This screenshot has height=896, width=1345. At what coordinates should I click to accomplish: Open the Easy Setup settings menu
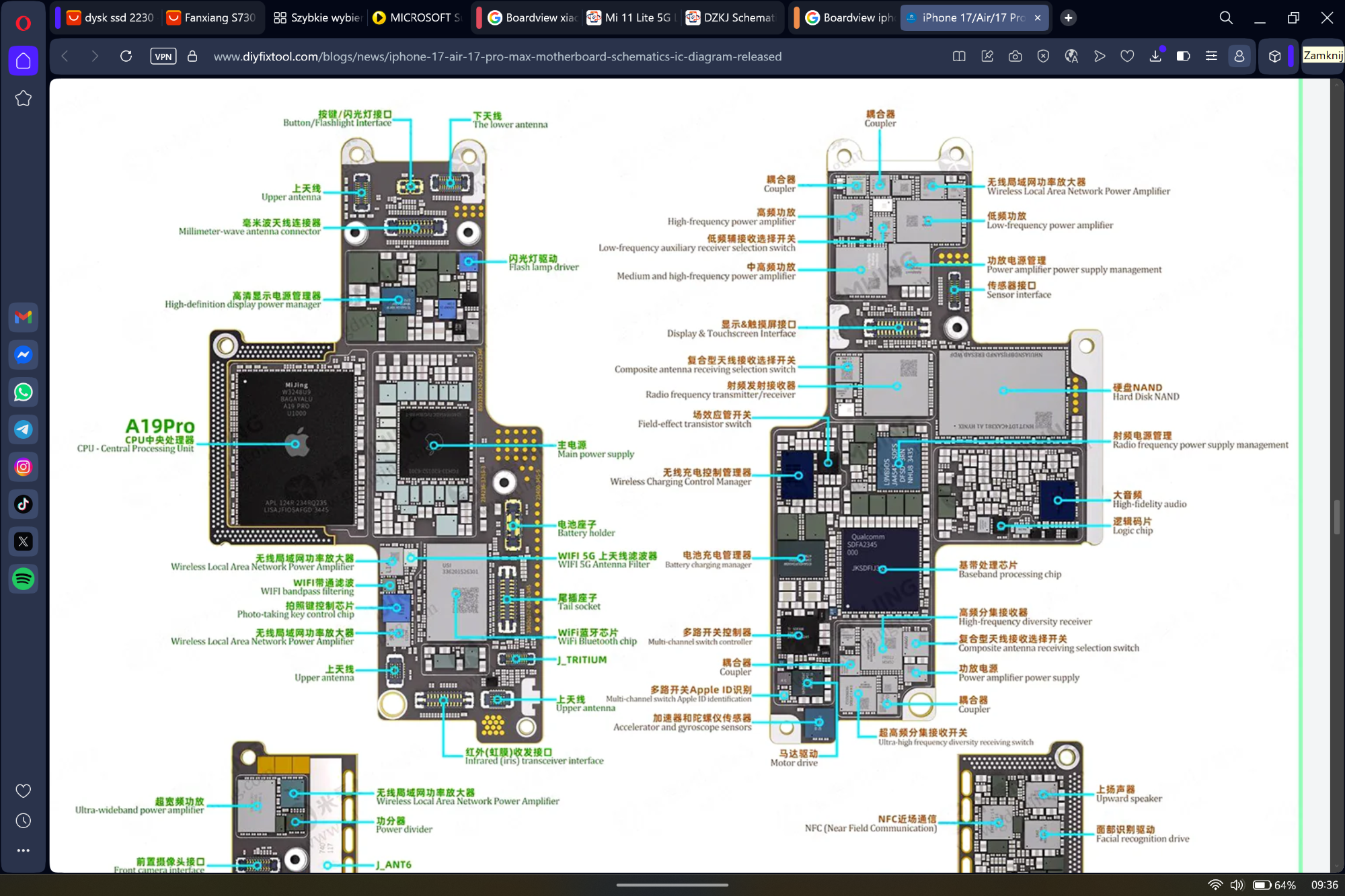(x=1211, y=56)
